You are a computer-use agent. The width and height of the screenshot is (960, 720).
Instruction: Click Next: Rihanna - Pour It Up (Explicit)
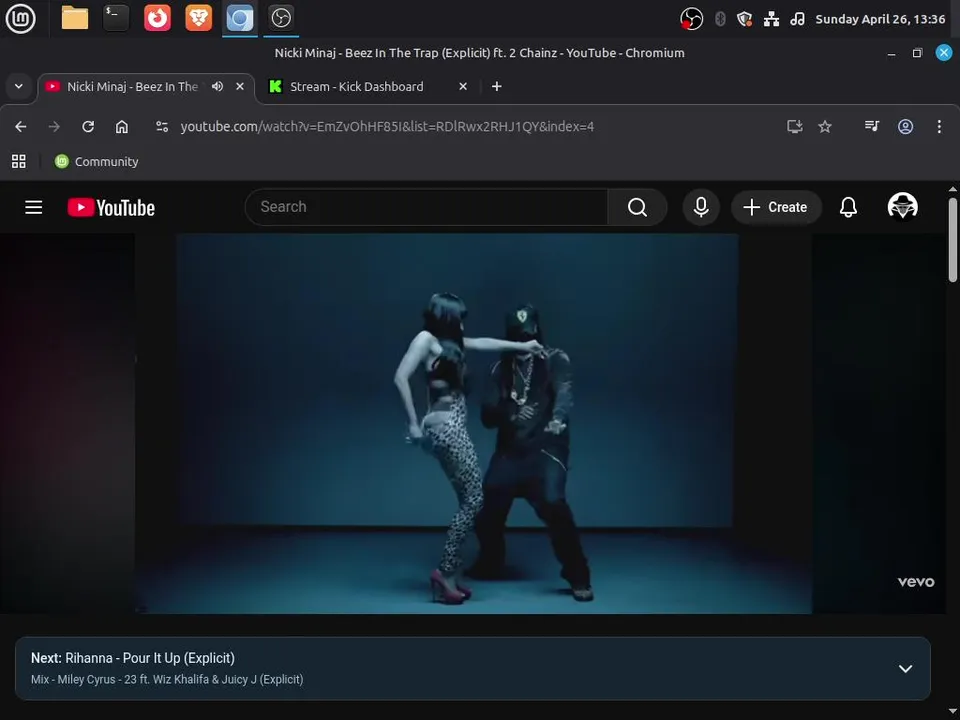[x=133, y=658]
